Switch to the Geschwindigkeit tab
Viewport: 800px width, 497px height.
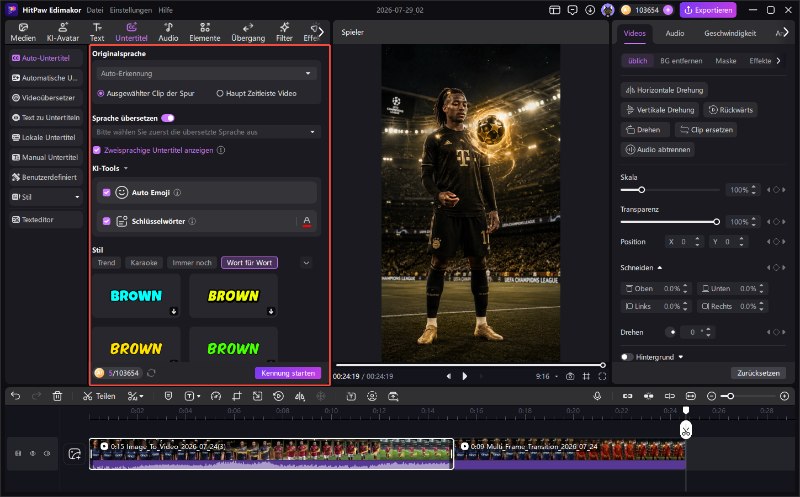tap(730, 33)
